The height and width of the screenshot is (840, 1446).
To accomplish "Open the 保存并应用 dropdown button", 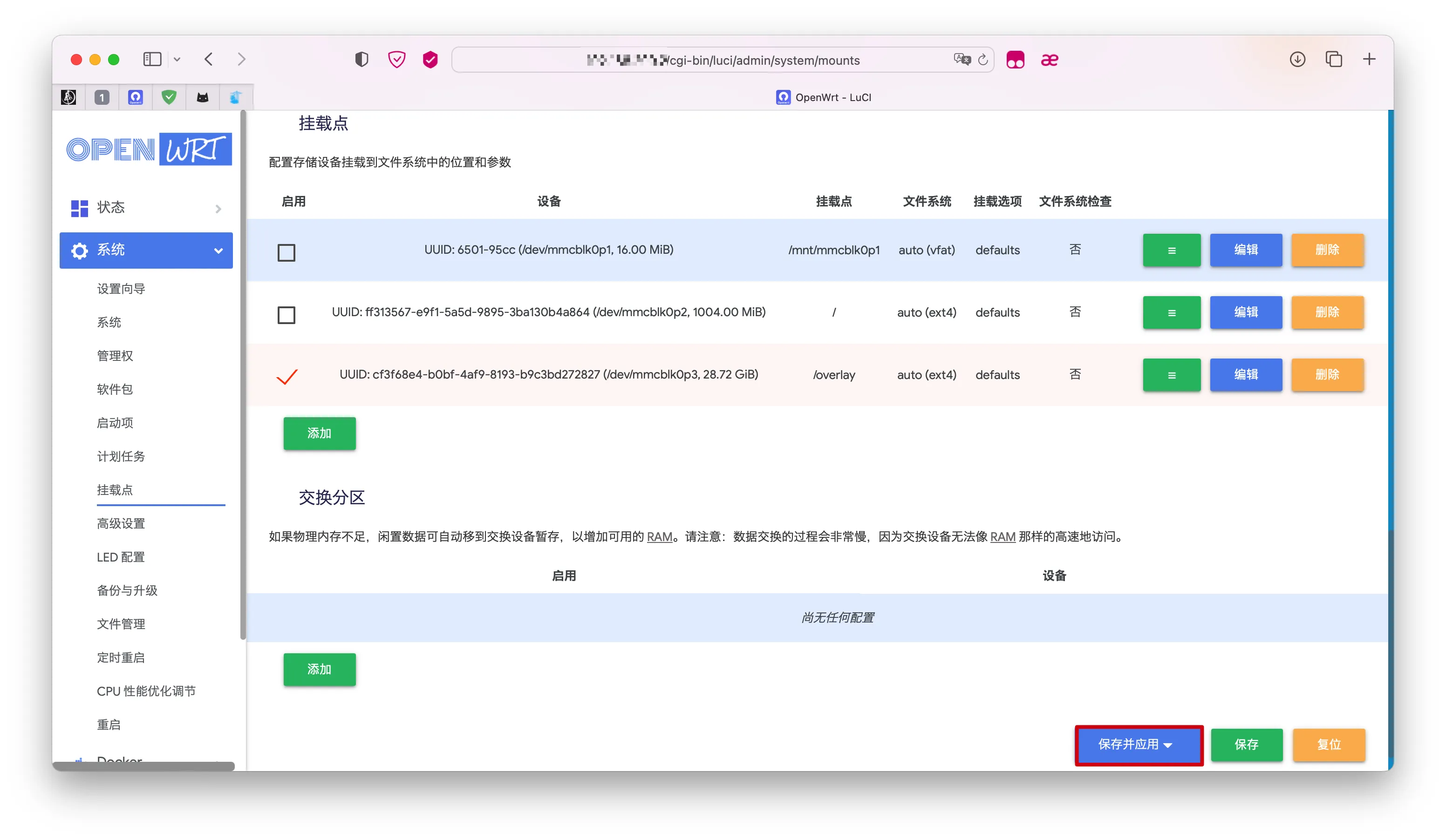I will [x=1139, y=745].
